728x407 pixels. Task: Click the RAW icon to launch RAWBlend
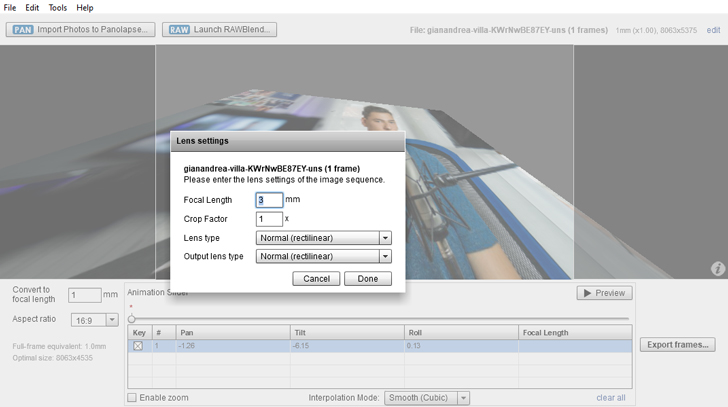(179, 30)
